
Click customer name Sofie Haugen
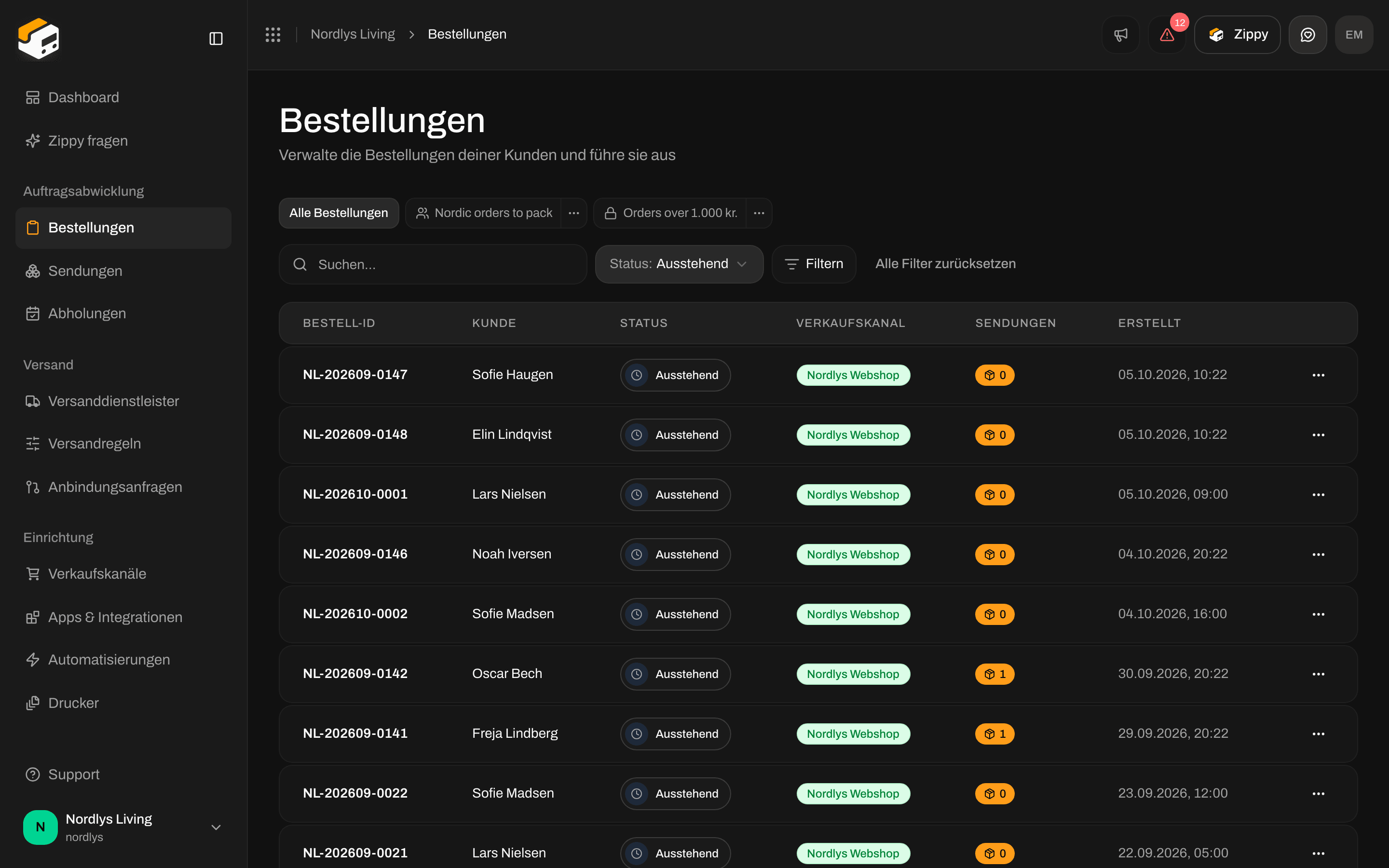pos(513,375)
